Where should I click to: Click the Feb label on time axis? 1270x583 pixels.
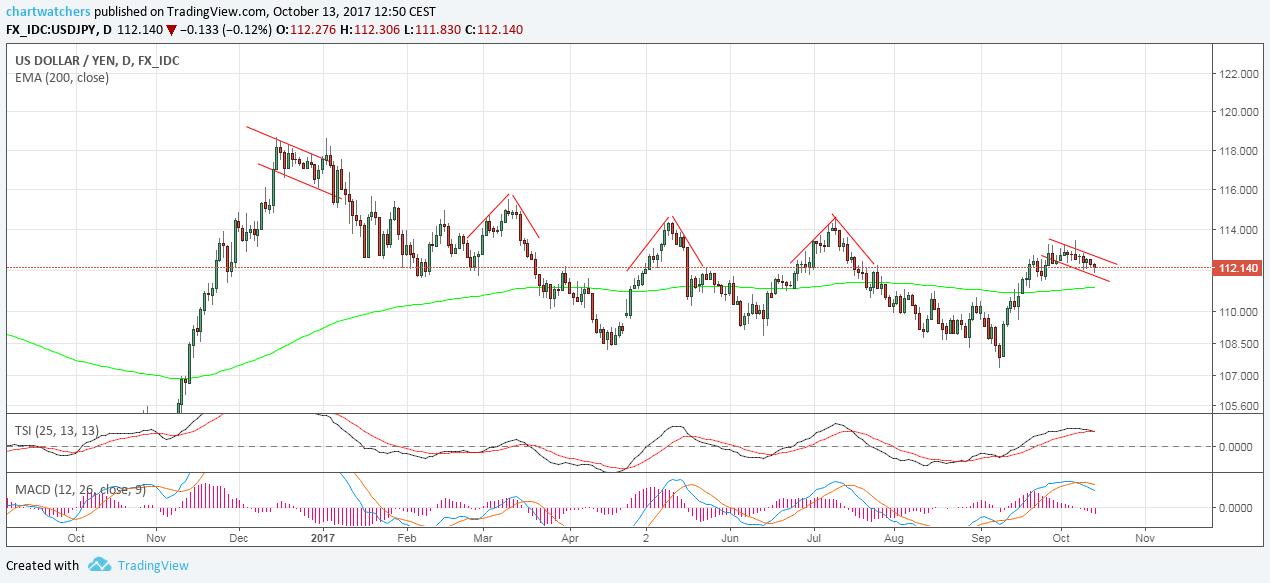click(406, 537)
